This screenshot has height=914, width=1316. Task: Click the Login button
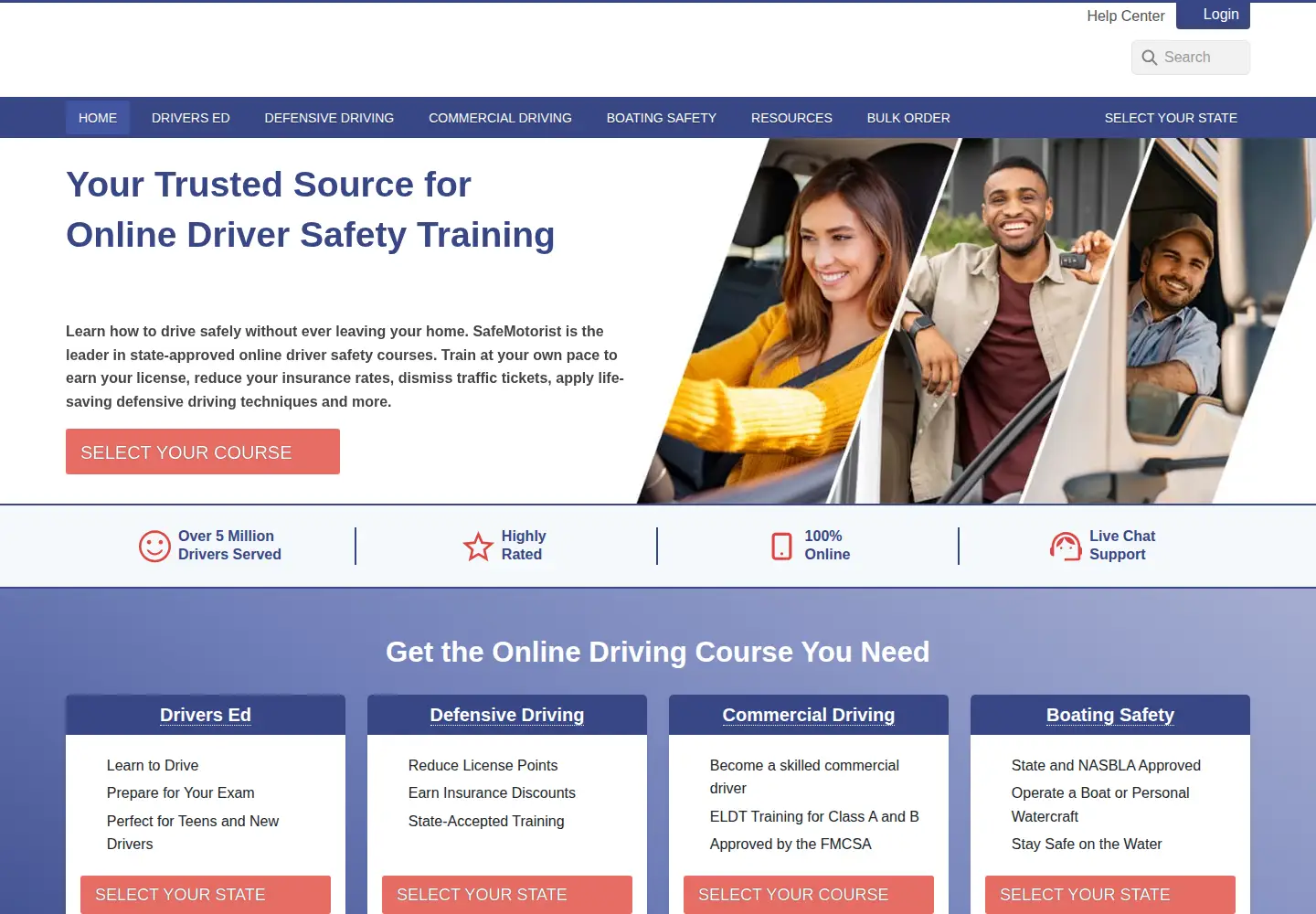[1213, 15]
